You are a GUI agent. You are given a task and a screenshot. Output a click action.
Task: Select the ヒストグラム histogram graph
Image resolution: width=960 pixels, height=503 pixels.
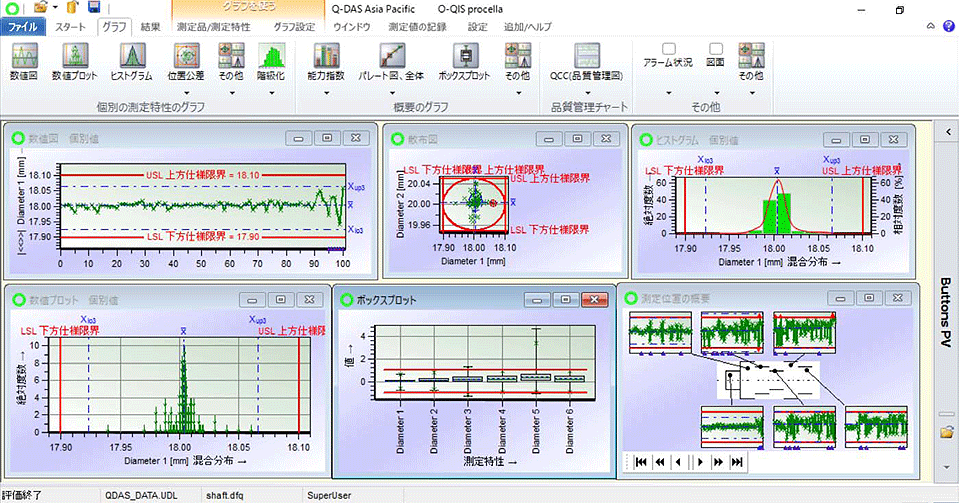point(131,60)
